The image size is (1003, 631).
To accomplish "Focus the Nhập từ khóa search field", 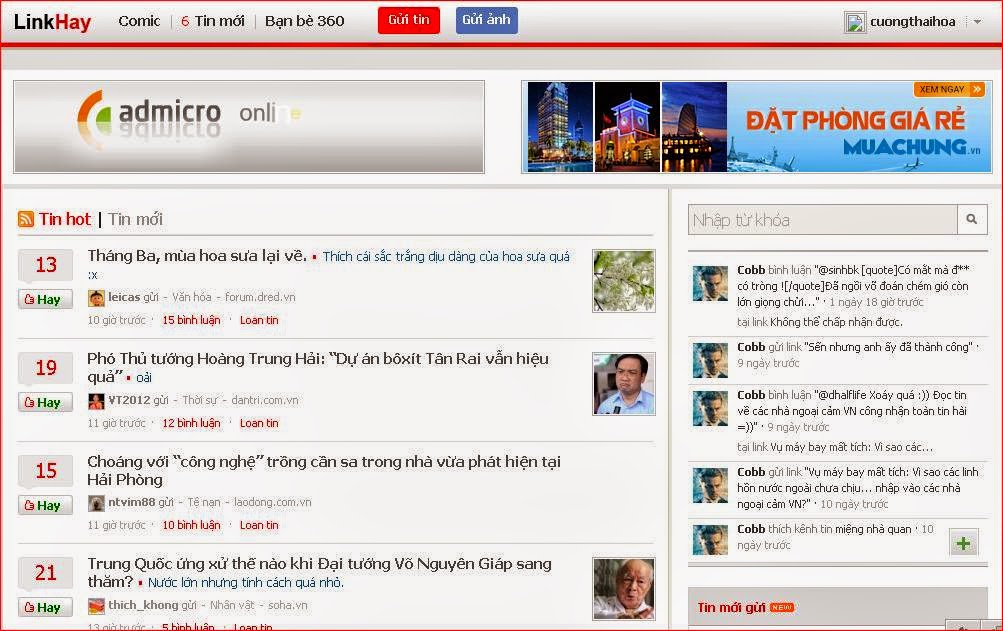I will pos(823,220).
